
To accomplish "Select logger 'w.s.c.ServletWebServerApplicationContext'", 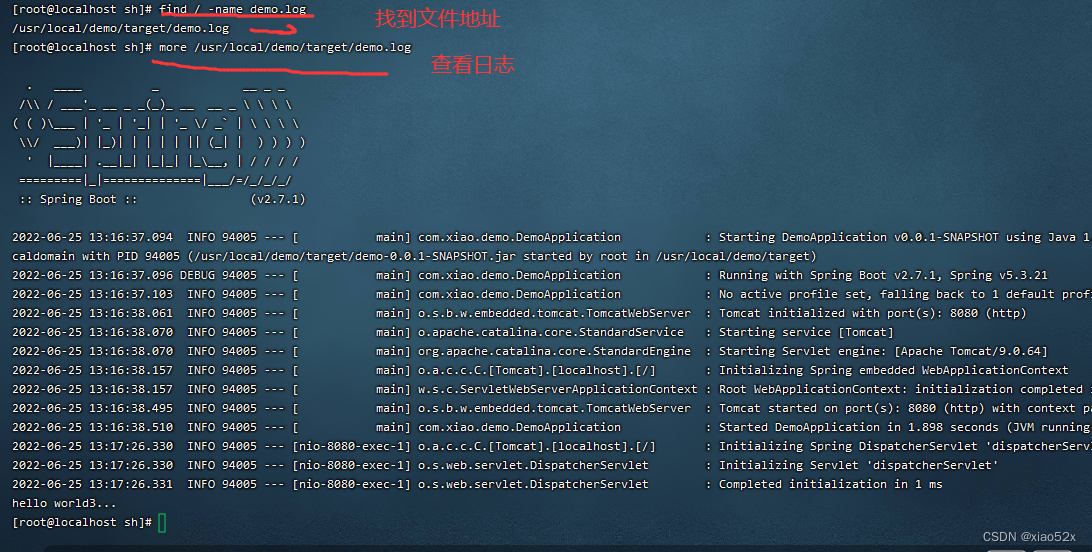I will [558, 389].
